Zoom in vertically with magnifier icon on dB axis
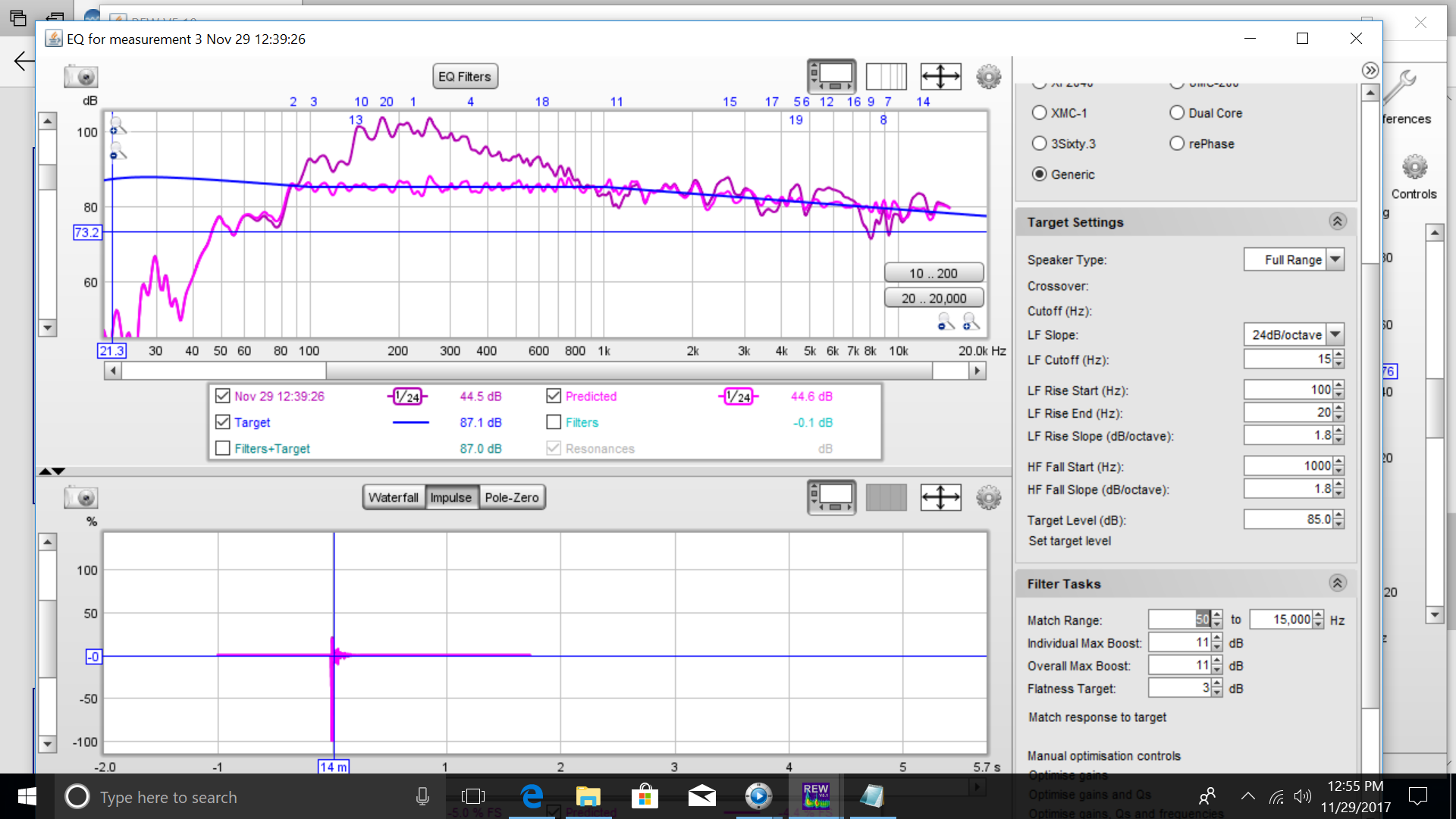 (x=118, y=126)
